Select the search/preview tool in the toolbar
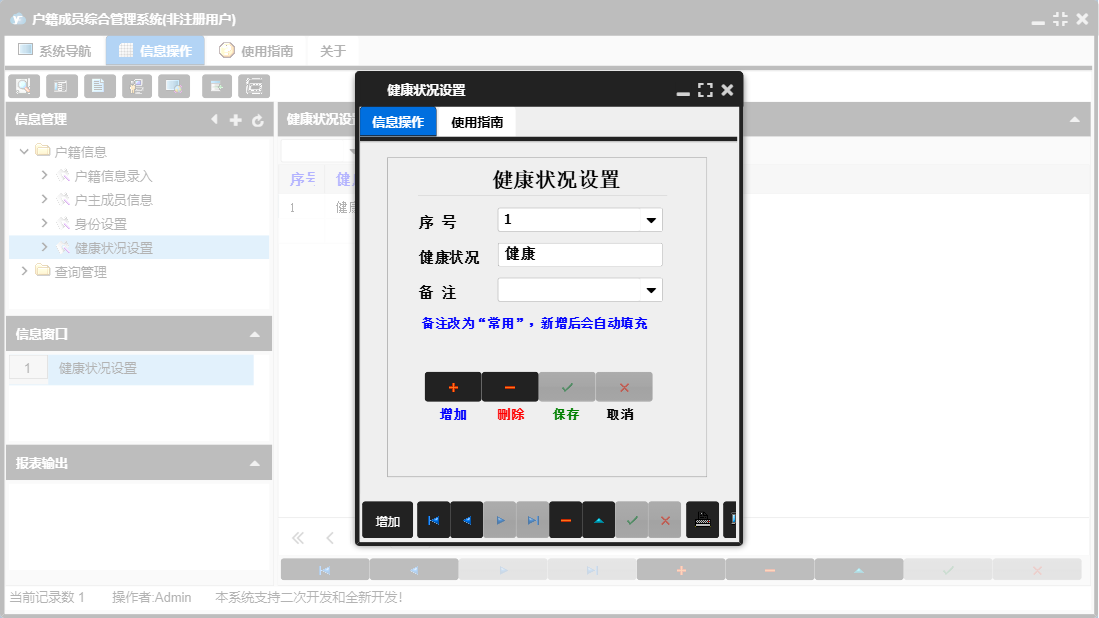1099x618 pixels. click(23, 86)
